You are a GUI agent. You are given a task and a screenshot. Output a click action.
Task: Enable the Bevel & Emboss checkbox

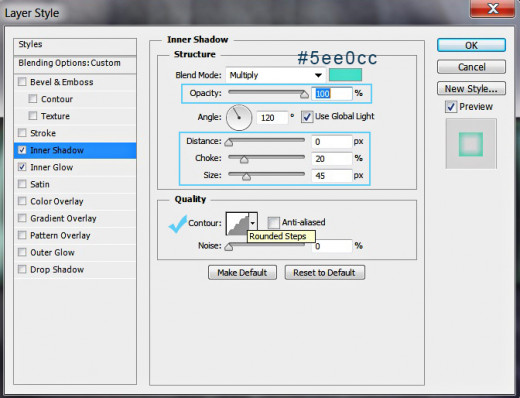pyautogui.click(x=22, y=82)
